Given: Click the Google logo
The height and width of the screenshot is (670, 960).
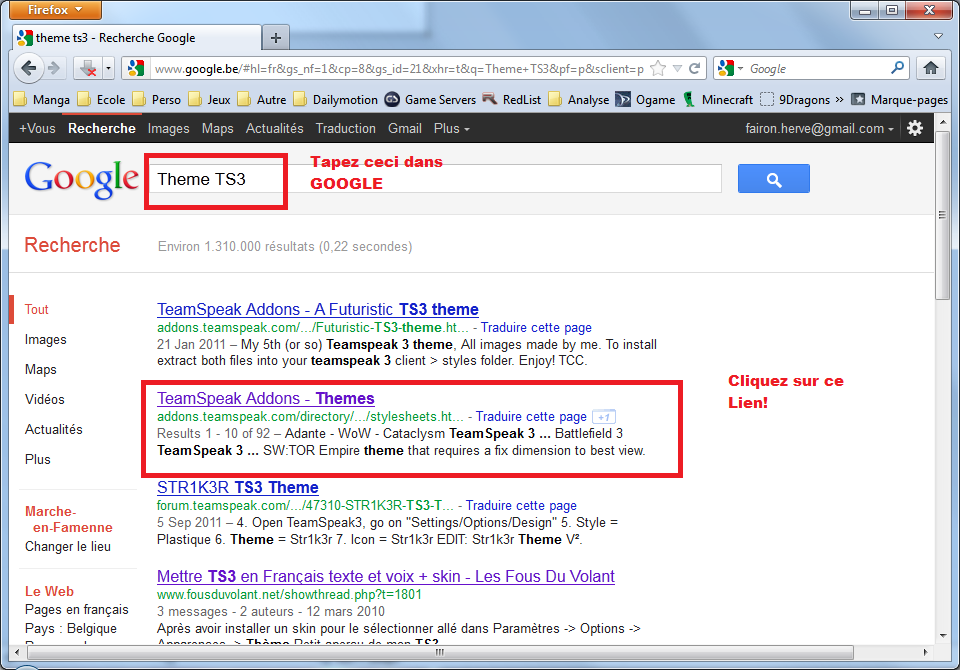Looking at the screenshot, I should coord(81,179).
